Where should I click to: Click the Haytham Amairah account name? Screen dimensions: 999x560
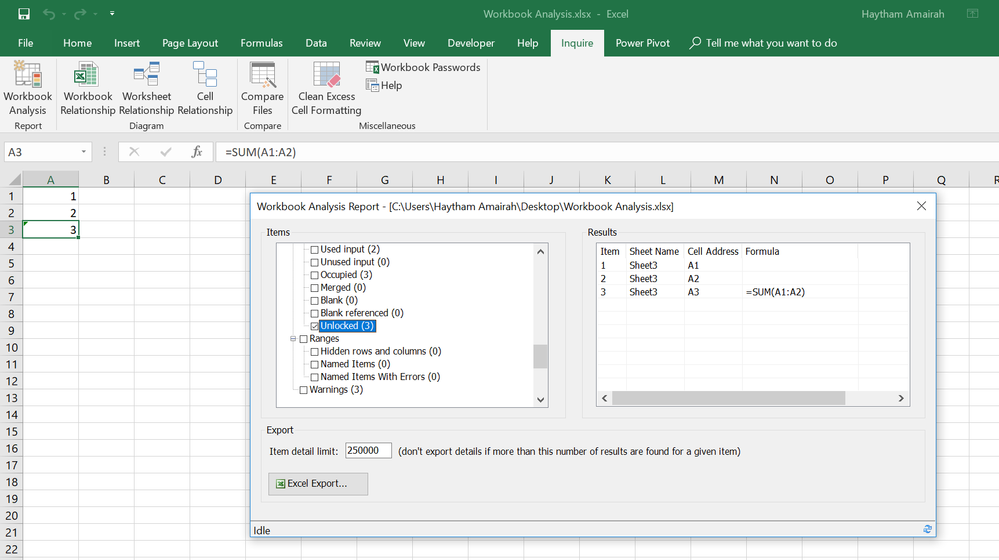coord(903,14)
